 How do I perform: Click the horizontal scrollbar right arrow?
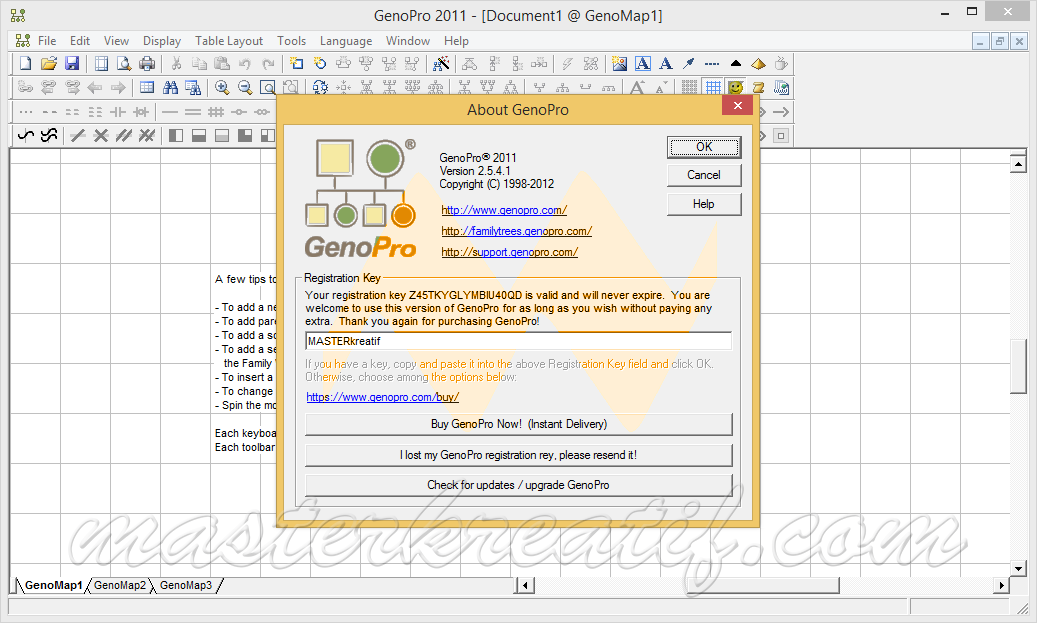pos(1001,585)
